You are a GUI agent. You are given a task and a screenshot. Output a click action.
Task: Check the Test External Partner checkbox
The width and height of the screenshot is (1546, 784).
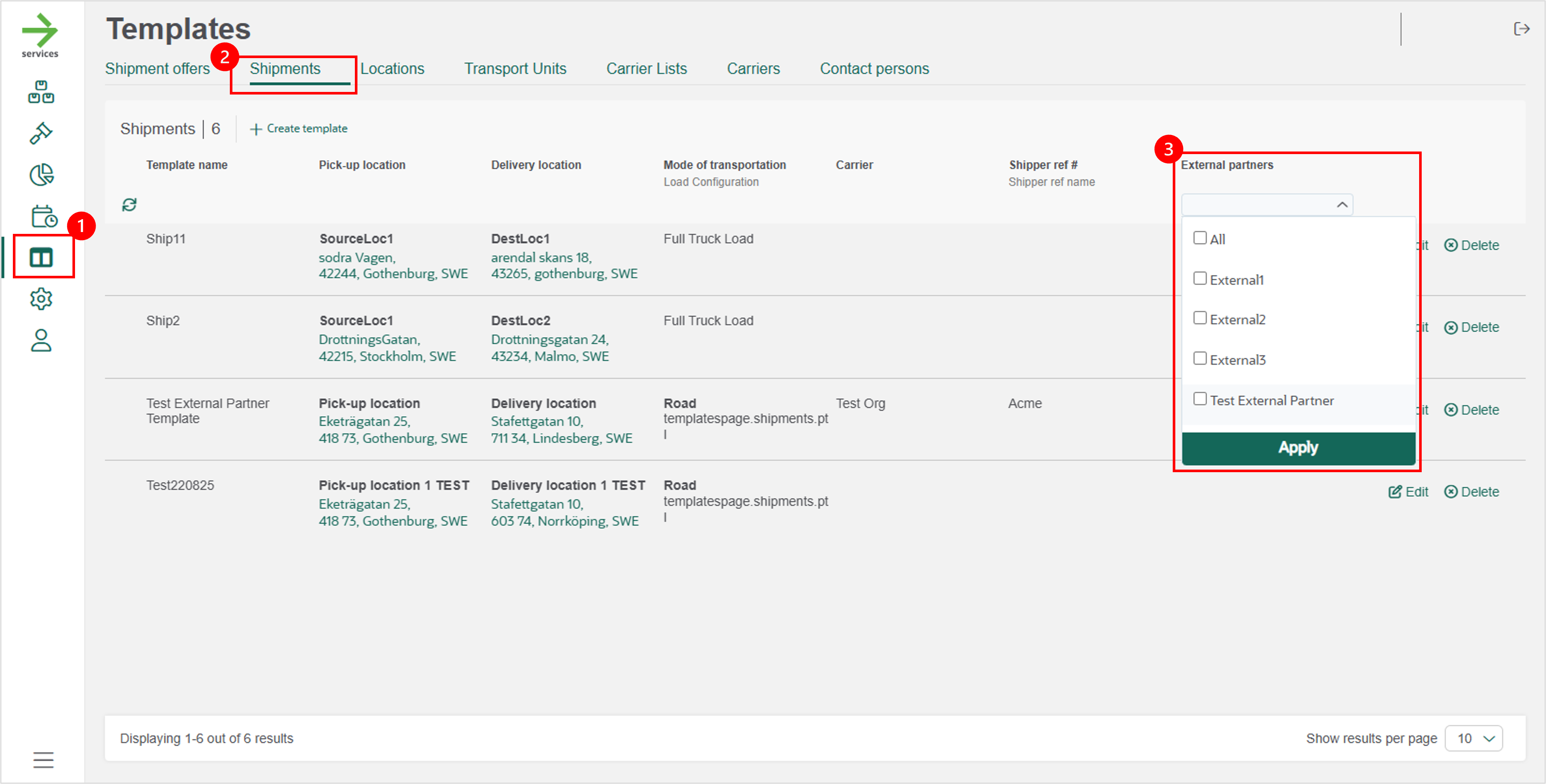click(x=1200, y=399)
